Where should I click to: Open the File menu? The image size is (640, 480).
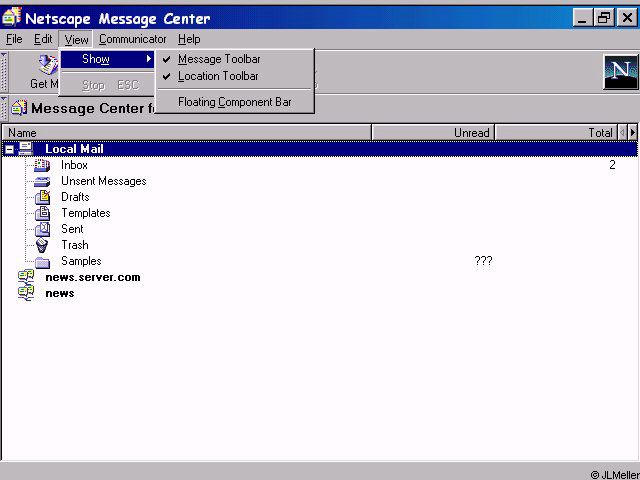[x=14, y=39]
